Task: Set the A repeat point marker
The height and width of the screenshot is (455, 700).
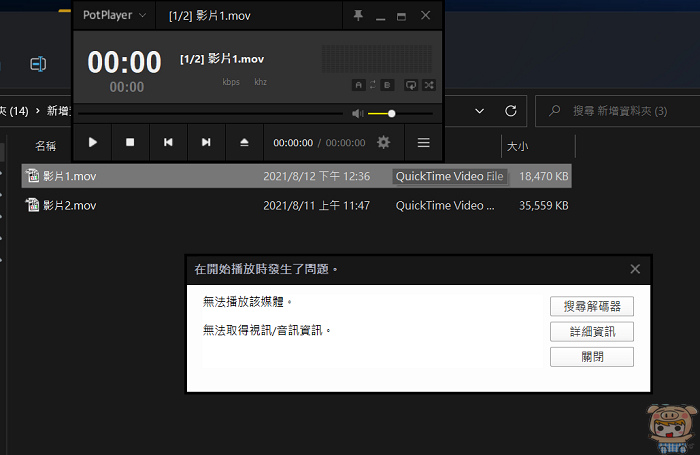Action: click(358, 85)
